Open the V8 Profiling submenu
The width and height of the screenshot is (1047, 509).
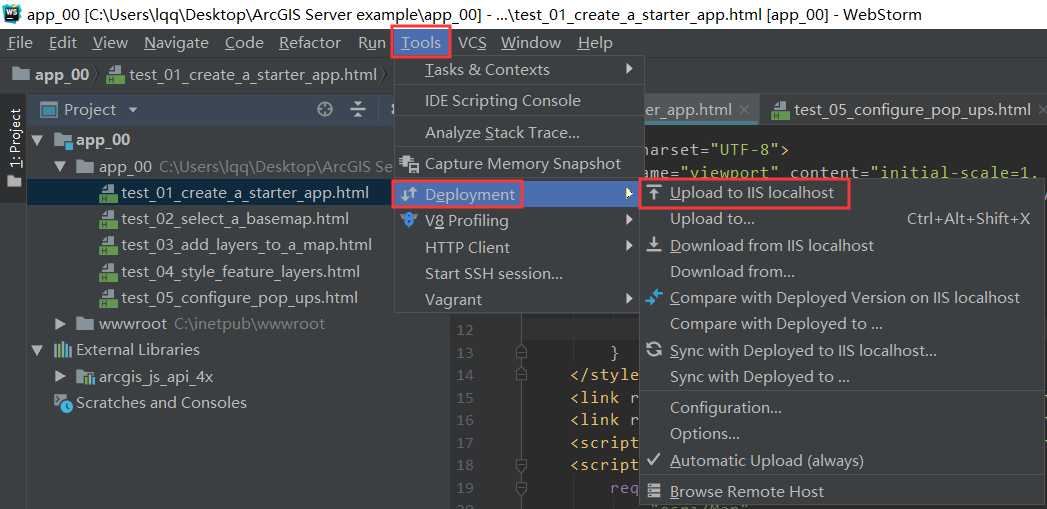coord(519,220)
